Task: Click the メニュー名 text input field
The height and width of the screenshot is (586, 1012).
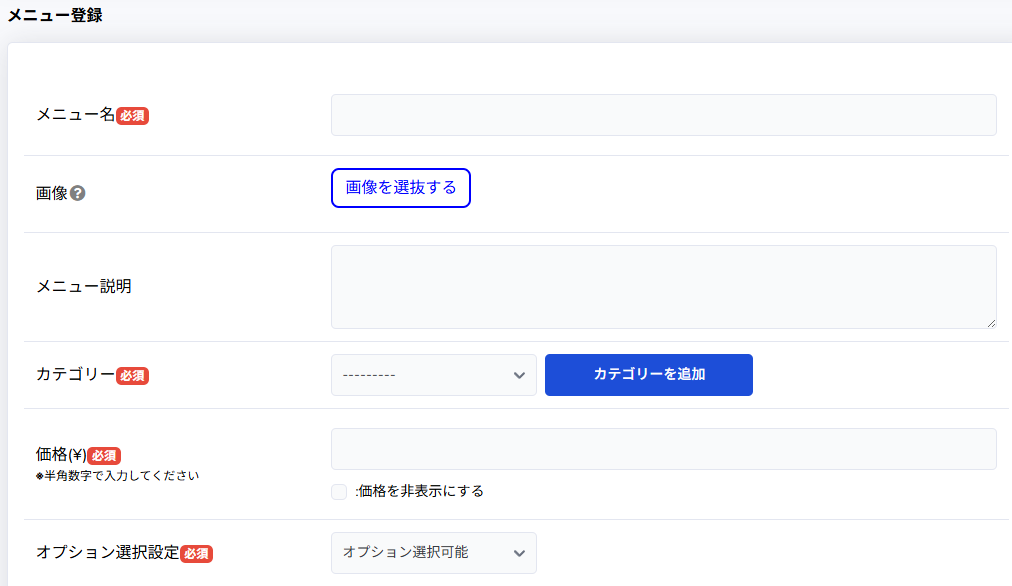Action: tap(663, 115)
